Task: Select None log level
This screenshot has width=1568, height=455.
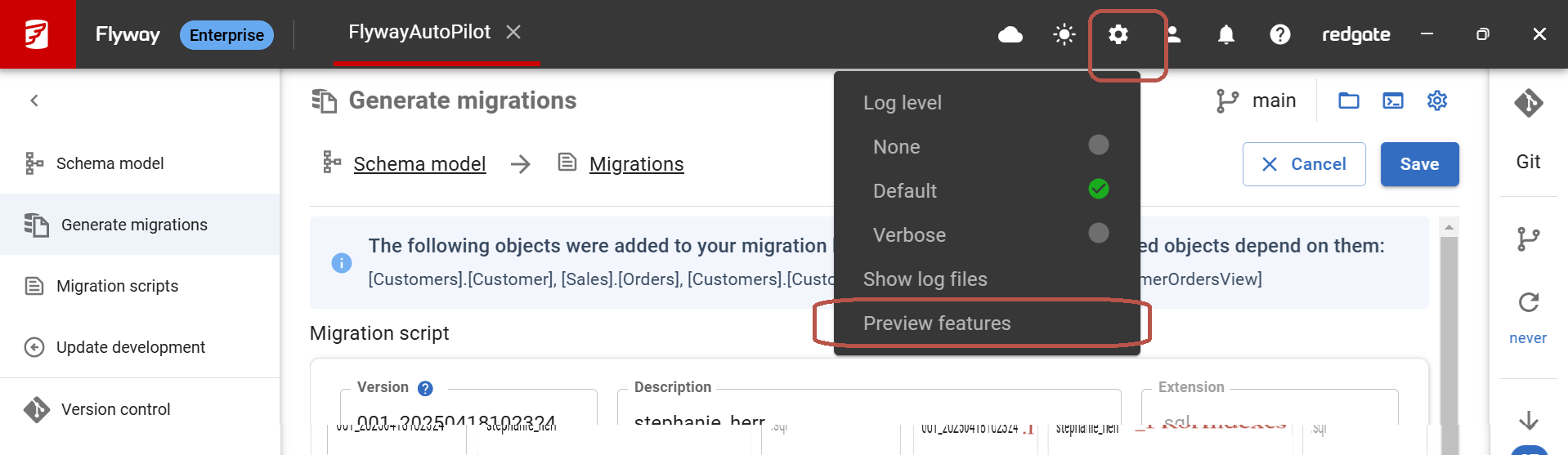Action: point(987,146)
